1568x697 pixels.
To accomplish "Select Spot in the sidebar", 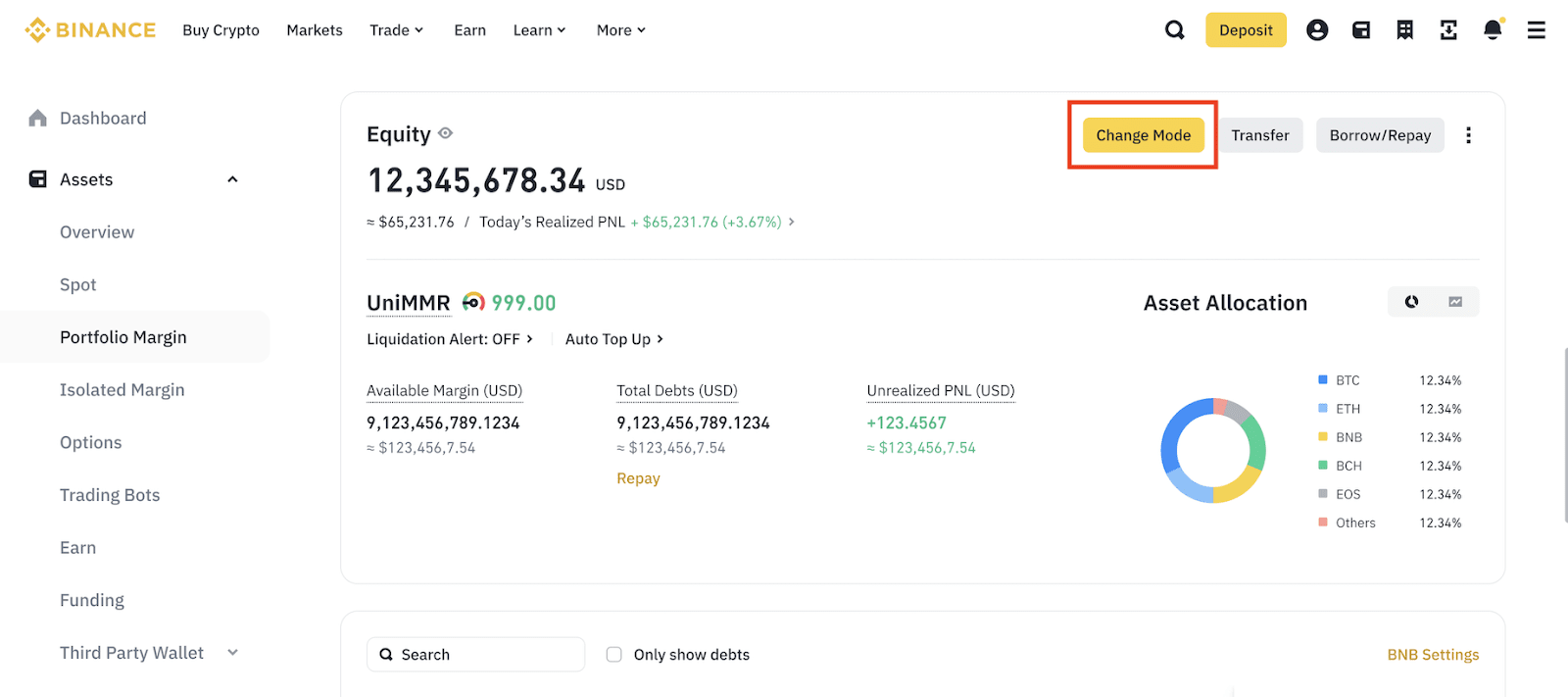I will (78, 285).
